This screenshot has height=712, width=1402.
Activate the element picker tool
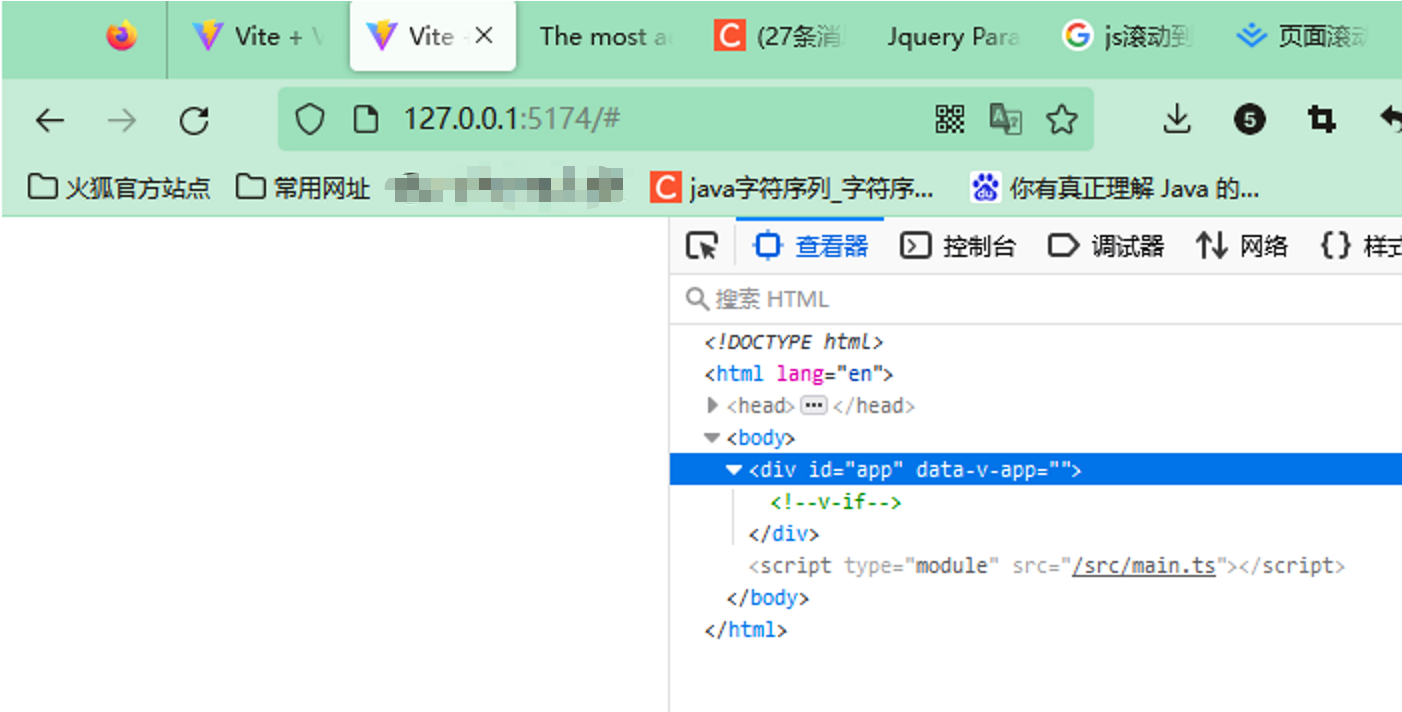pos(702,246)
